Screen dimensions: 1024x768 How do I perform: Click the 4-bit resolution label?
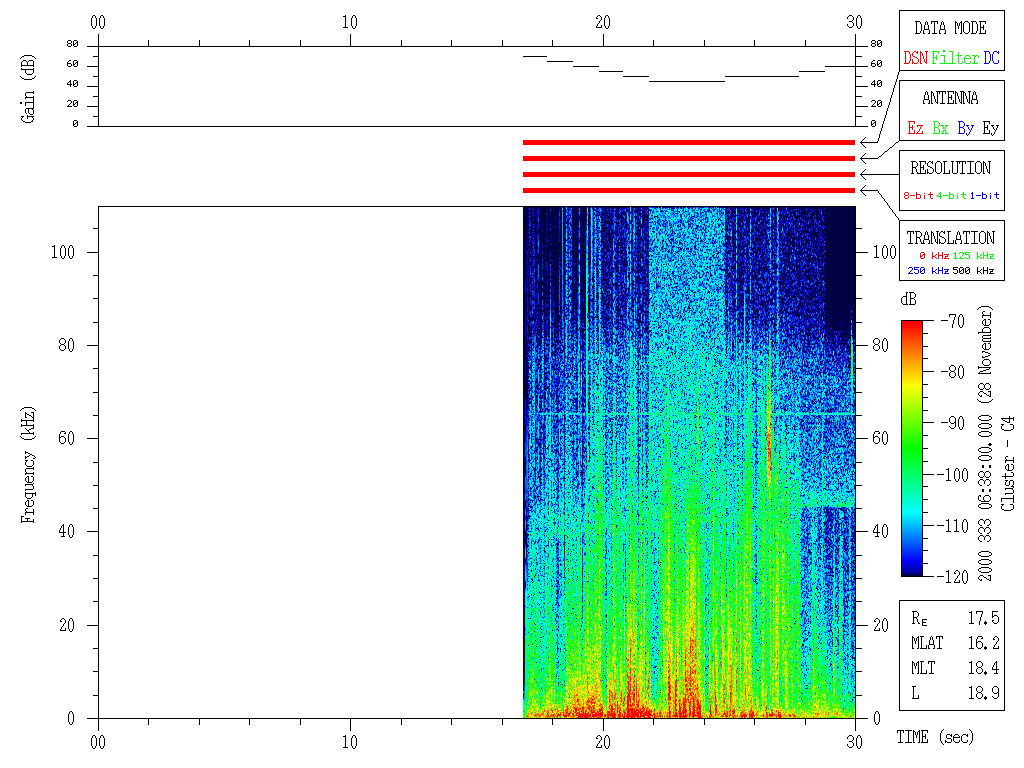[x=952, y=196]
